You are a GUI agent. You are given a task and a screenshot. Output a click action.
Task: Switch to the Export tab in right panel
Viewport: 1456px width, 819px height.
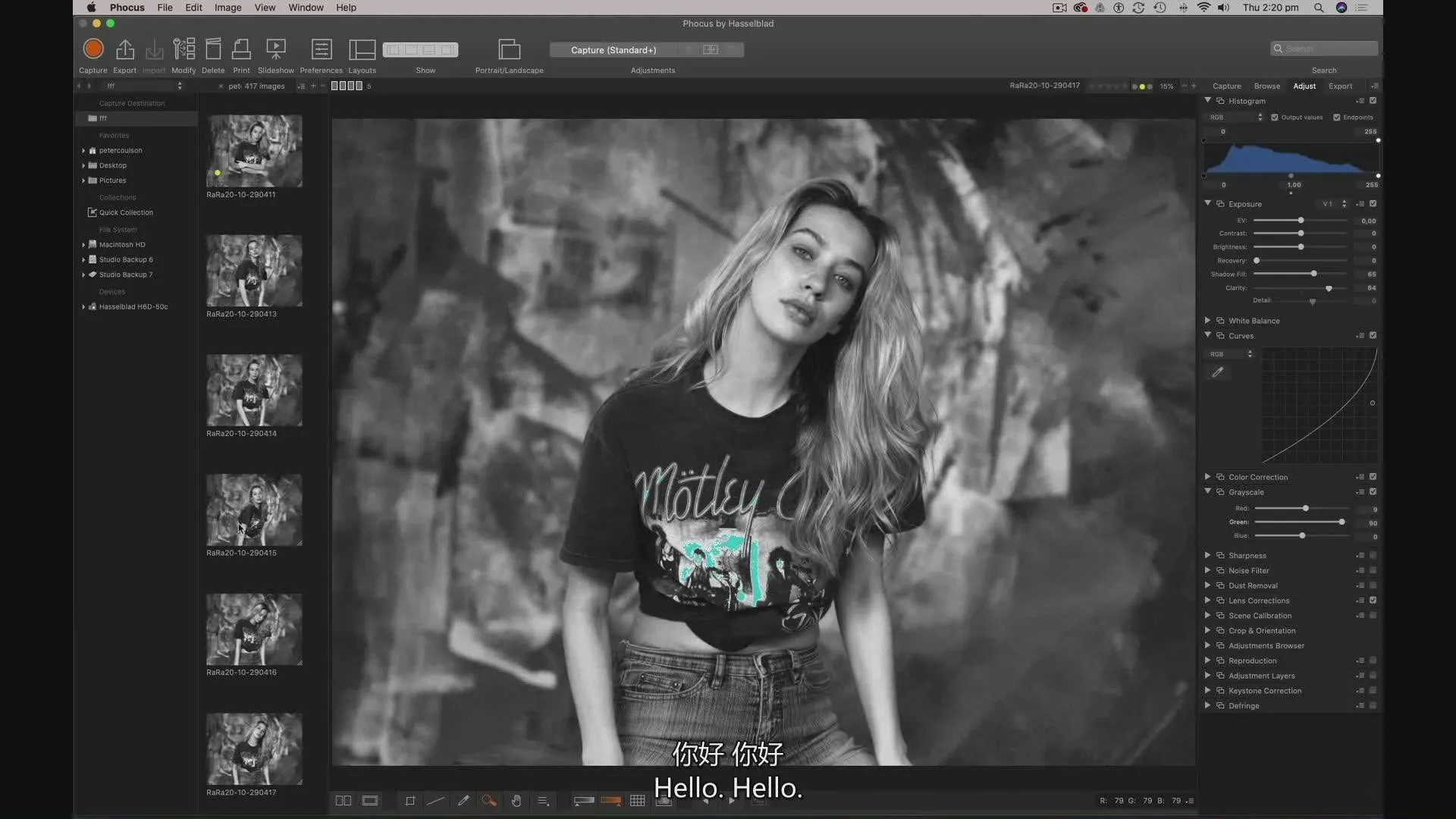point(1340,86)
